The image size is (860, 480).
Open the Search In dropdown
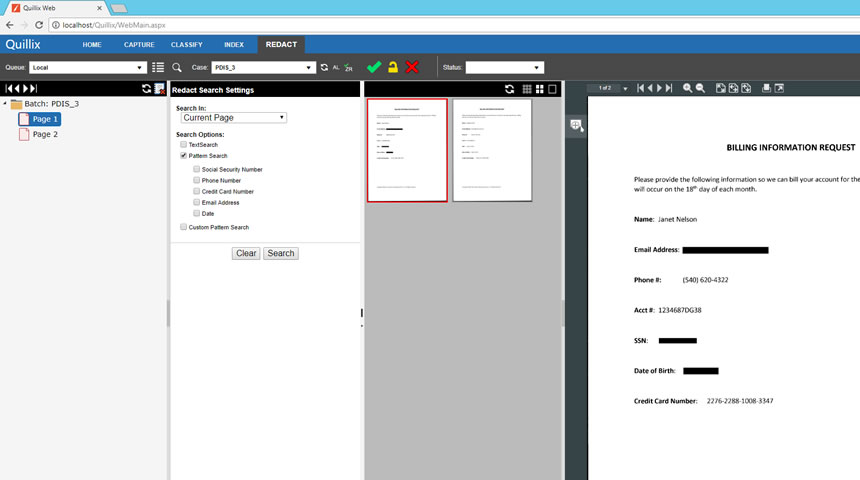coord(233,118)
